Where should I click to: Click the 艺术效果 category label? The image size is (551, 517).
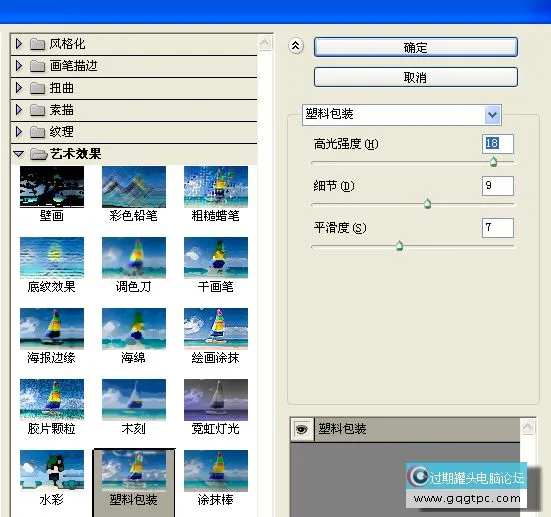tap(76, 154)
